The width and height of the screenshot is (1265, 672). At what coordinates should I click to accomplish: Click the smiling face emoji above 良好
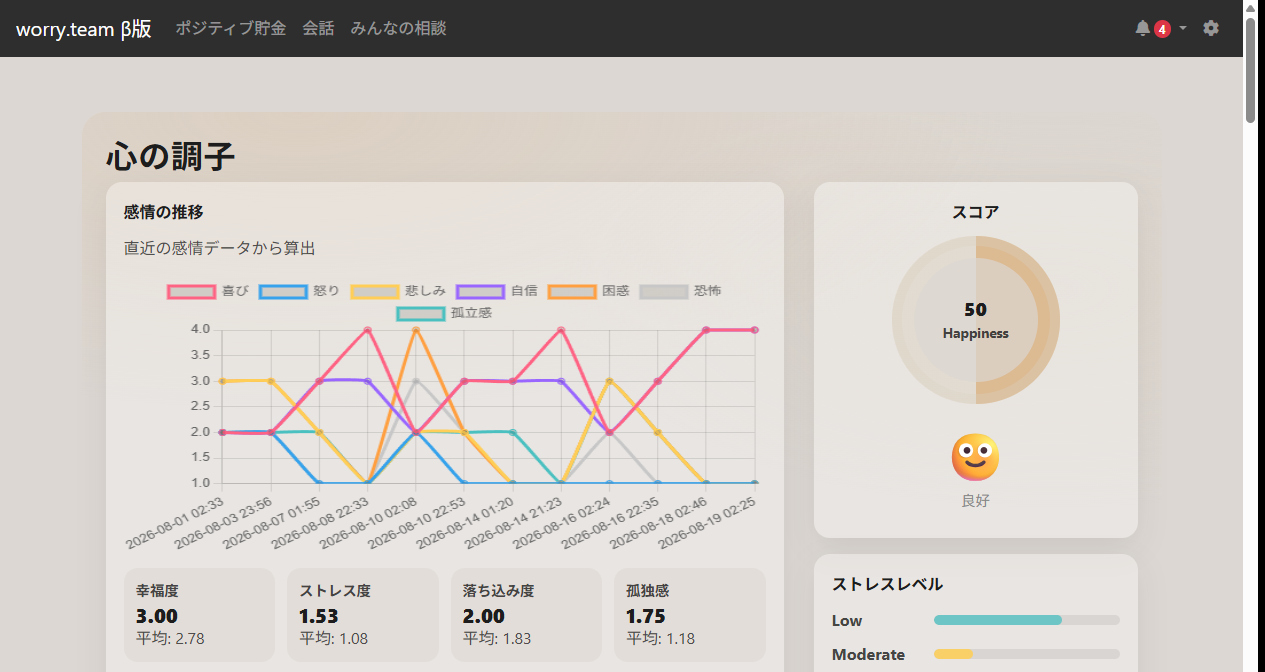tap(975, 458)
